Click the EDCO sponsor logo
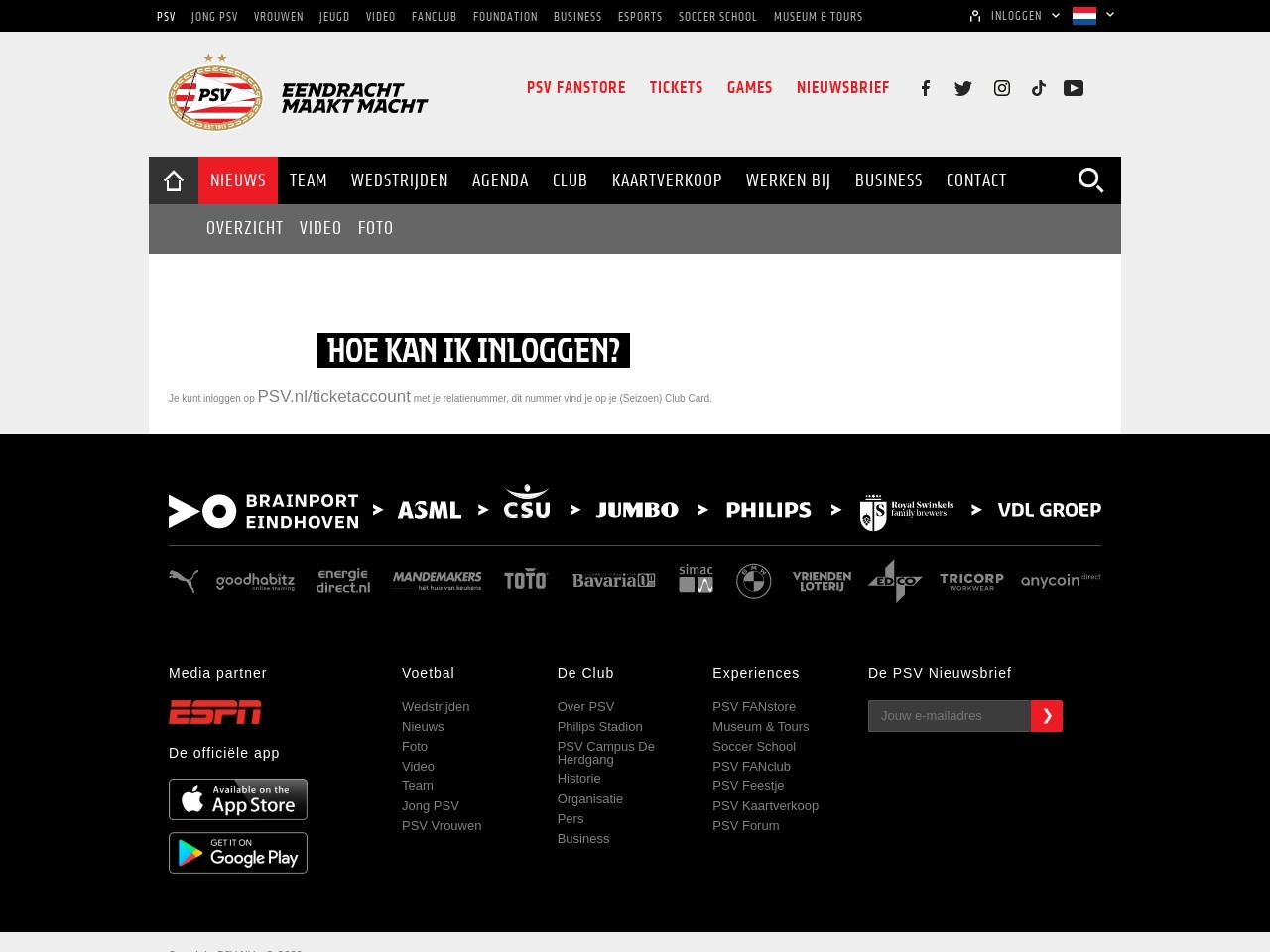This screenshot has width=1270, height=952. click(895, 581)
